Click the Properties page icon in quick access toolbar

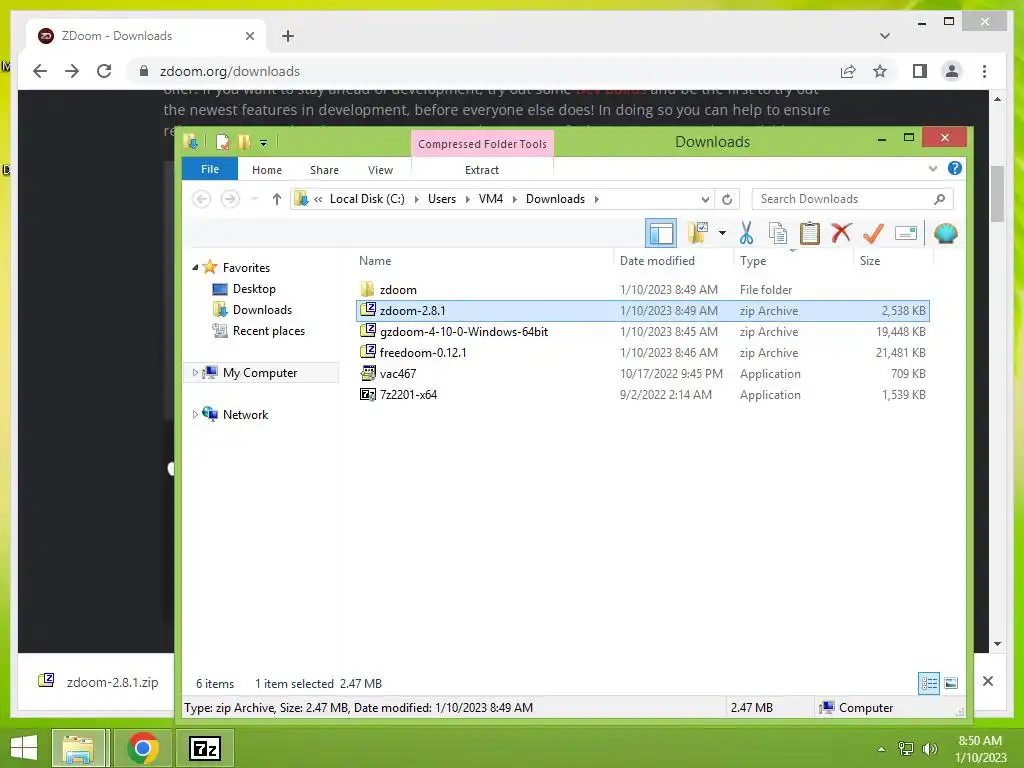(223, 142)
